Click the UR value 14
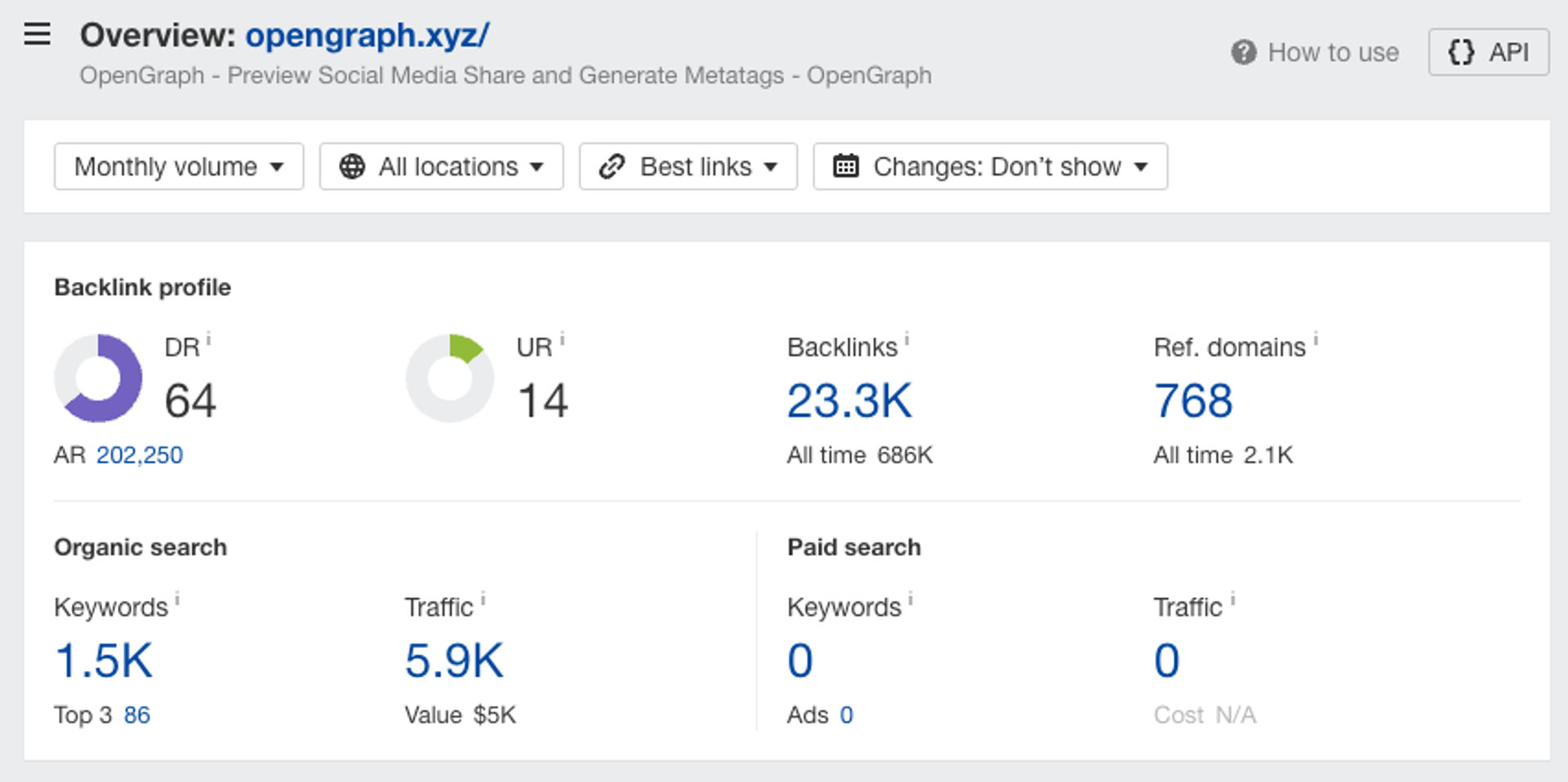Viewport: 1568px width, 782px height. click(x=543, y=401)
